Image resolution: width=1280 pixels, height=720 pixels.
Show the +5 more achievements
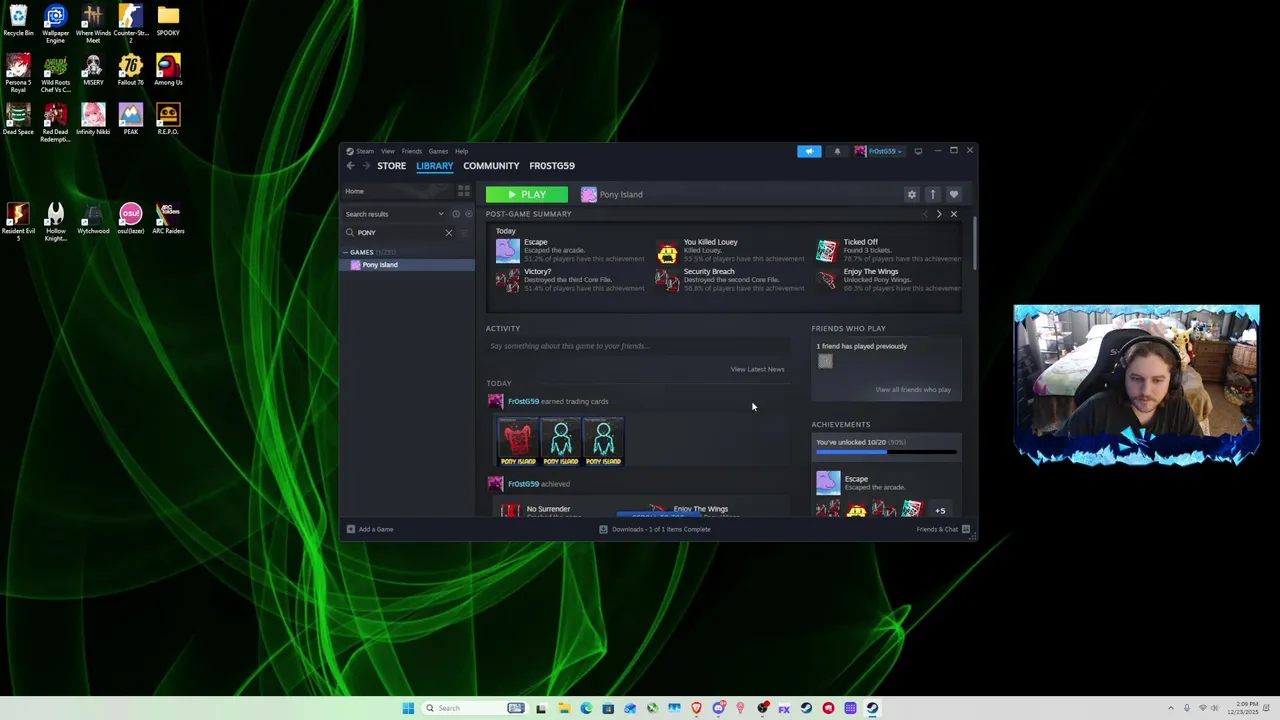coord(939,510)
